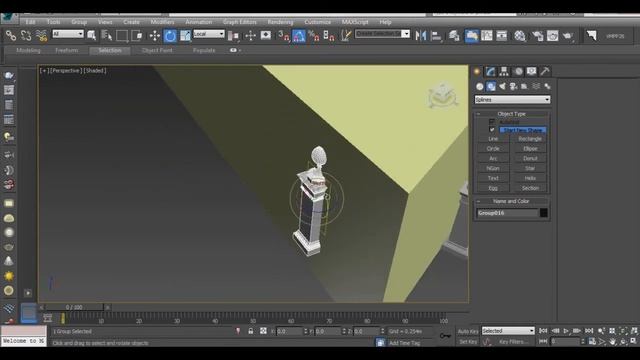Activate the Select and Move tool
The image size is (640, 360).
click(x=155, y=36)
